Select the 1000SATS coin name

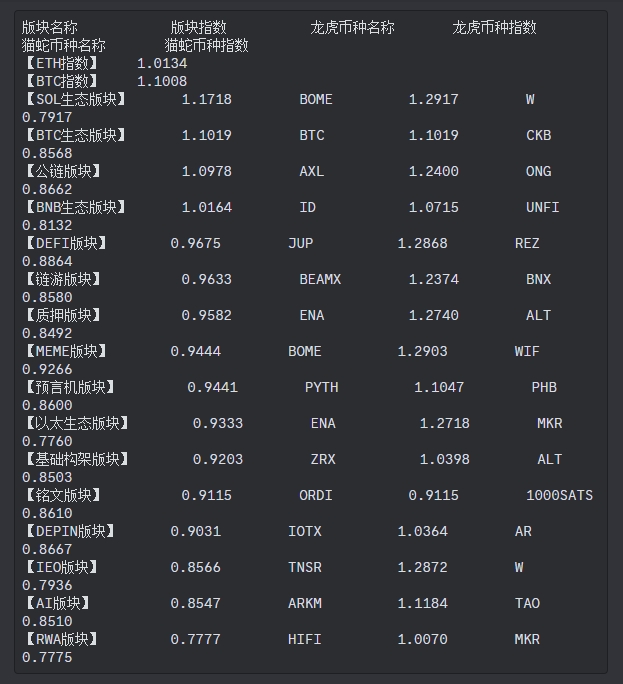click(559, 496)
